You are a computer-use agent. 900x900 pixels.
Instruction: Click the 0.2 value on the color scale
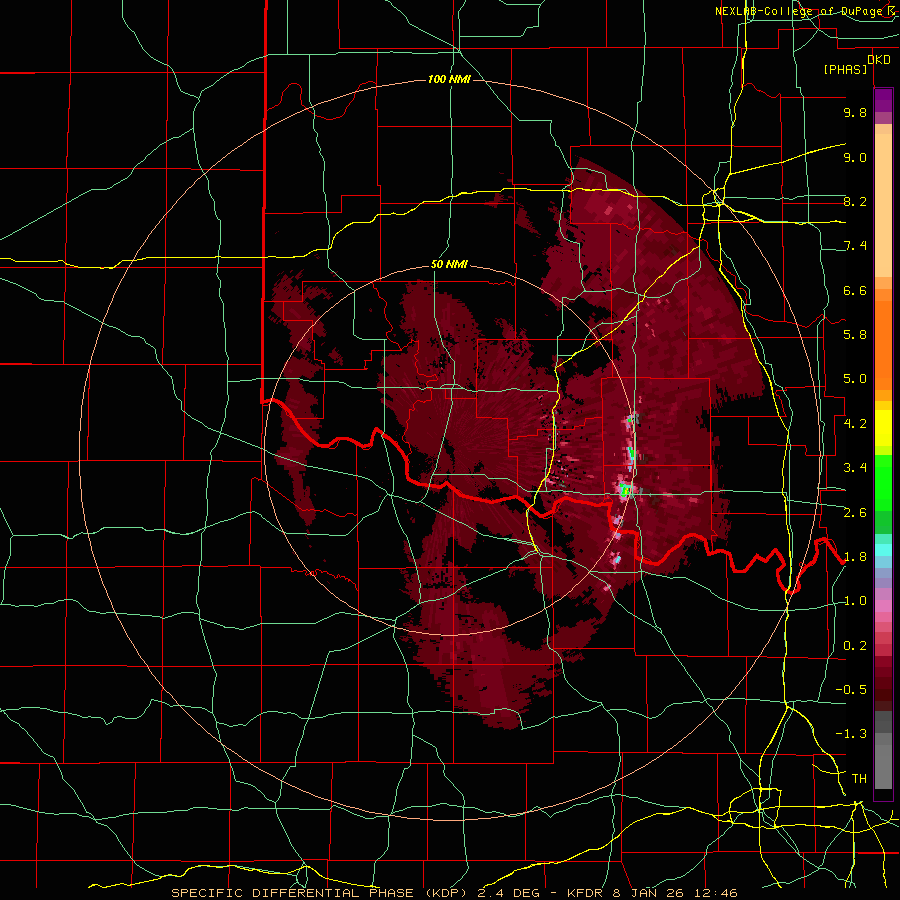pyautogui.click(x=855, y=646)
